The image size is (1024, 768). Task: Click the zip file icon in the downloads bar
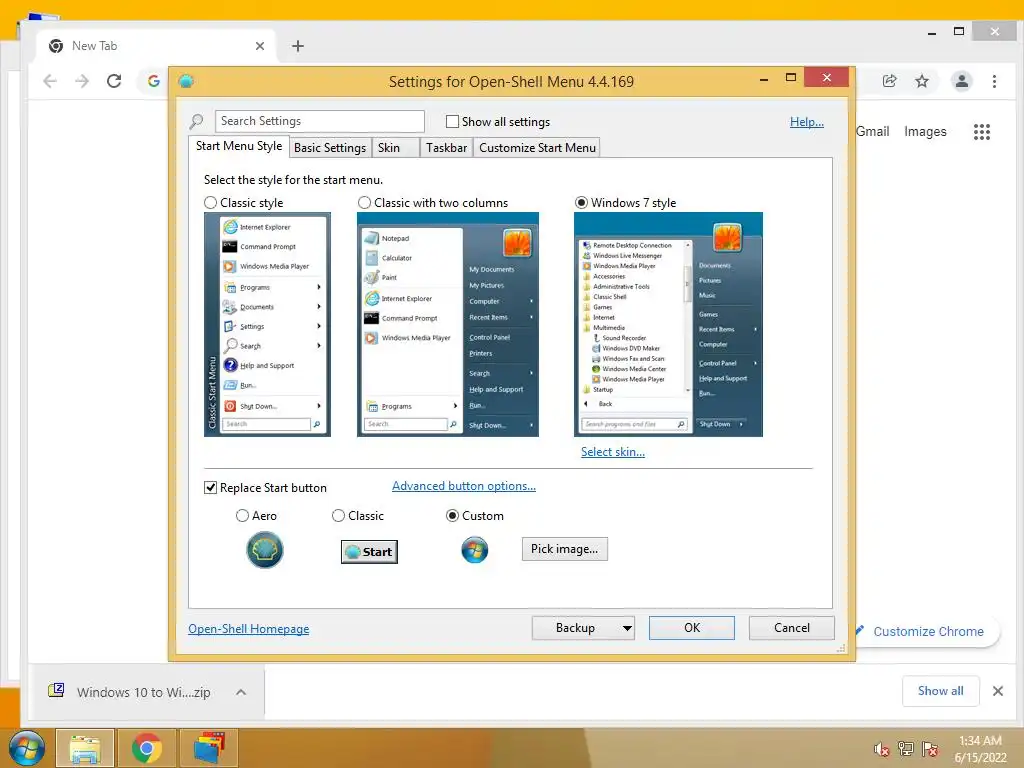pyautogui.click(x=56, y=691)
